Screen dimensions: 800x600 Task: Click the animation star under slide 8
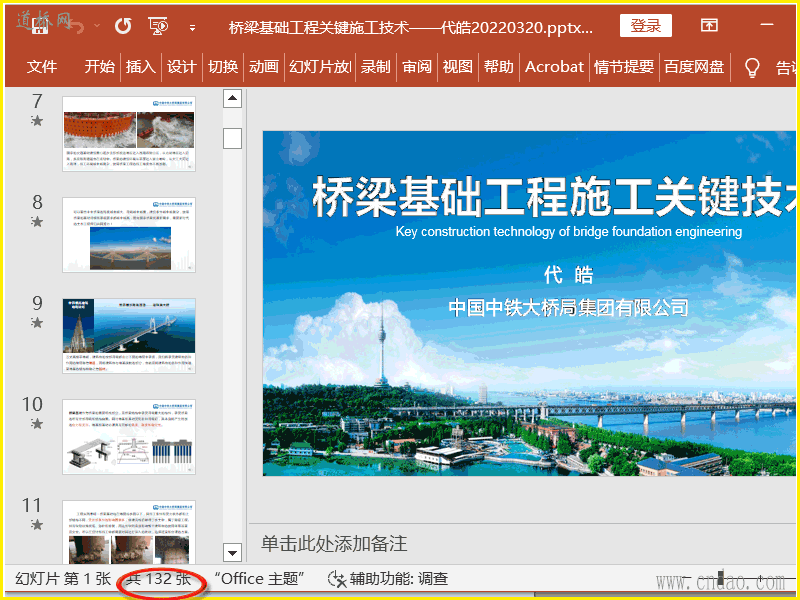coord(36,222)
